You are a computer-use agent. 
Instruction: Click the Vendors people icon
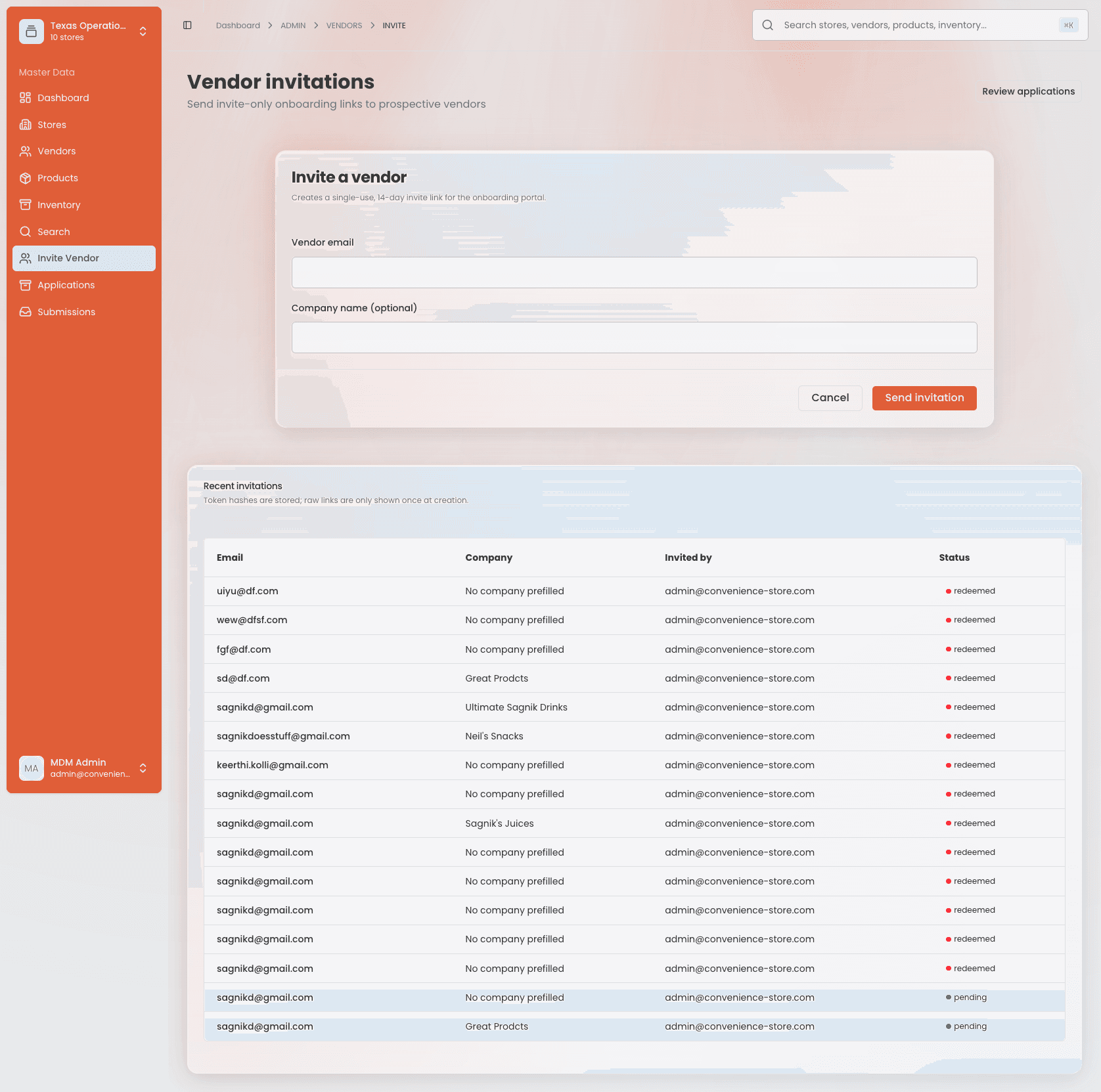tap(26, 151)
